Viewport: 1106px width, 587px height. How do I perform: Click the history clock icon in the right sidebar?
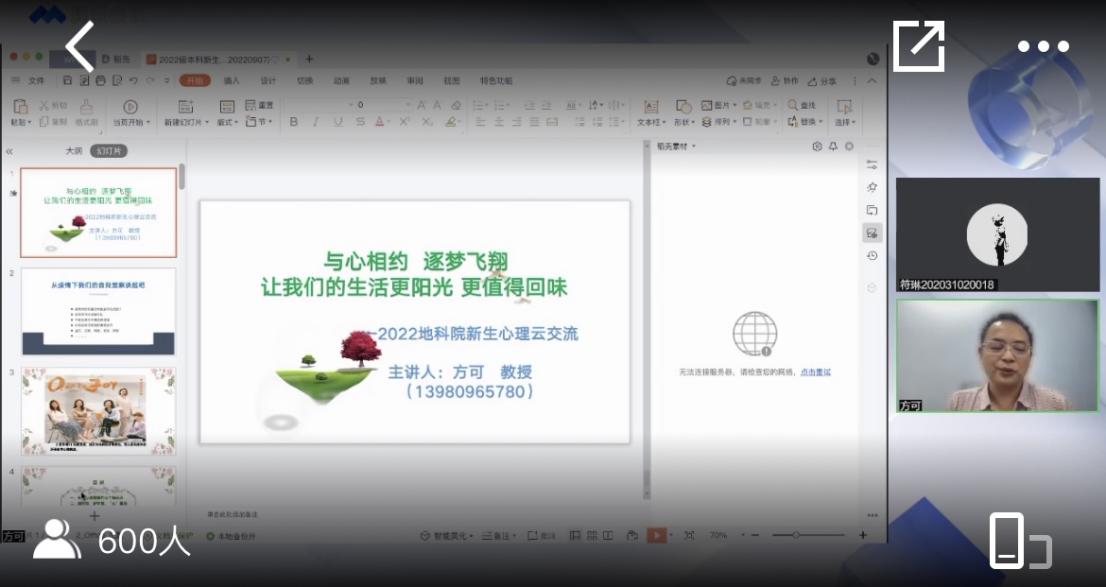(x=872, y=256)
